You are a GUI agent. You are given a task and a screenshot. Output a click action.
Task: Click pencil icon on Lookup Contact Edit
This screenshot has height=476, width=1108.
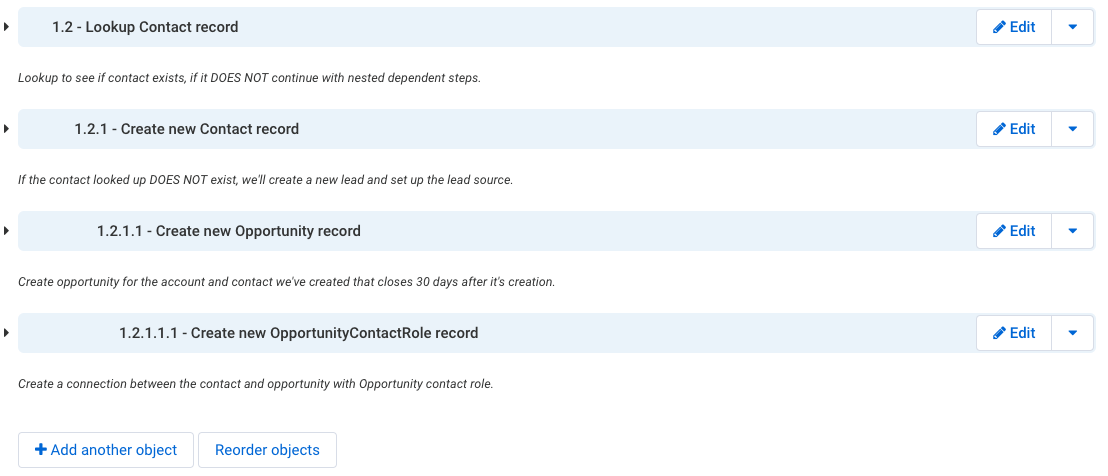pyautogui.click(x=999, y=27)
